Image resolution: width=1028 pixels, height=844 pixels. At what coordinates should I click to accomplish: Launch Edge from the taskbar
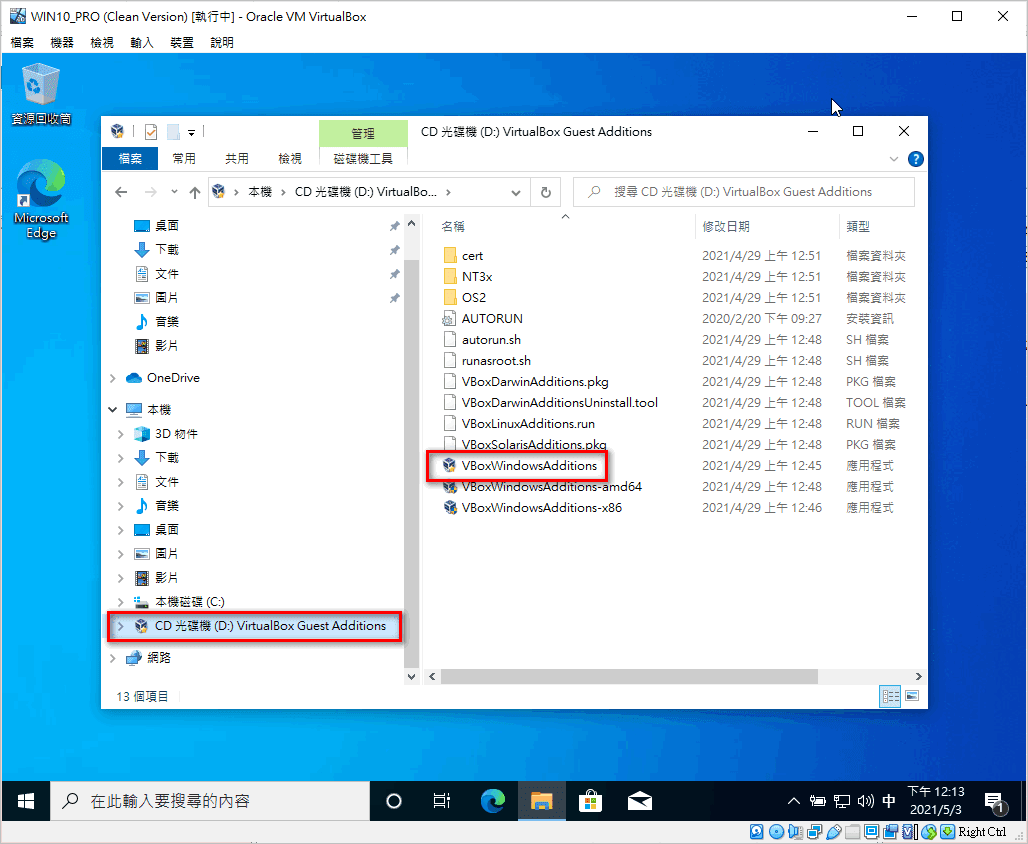tap(493, 801)
